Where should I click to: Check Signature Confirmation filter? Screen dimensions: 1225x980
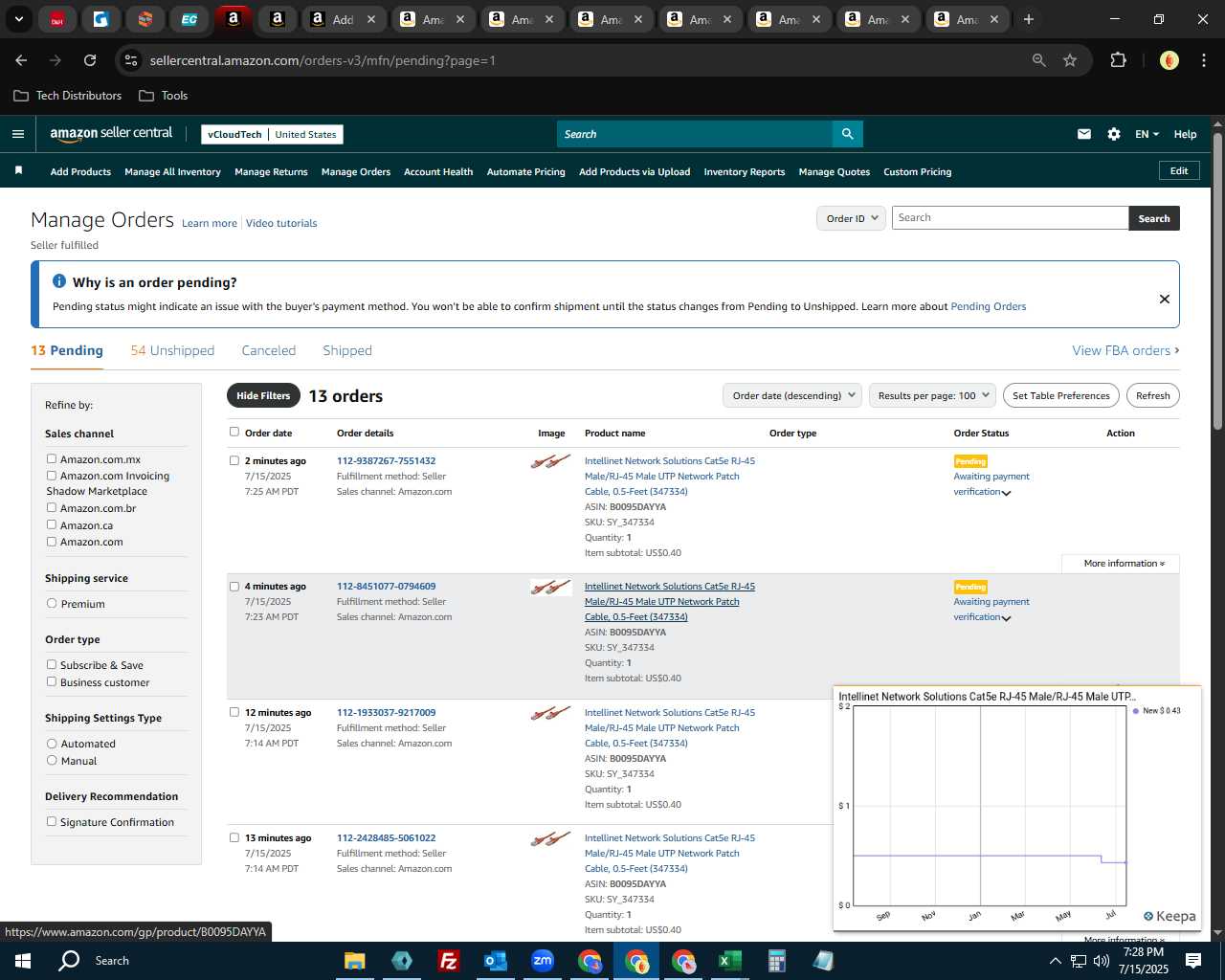(x=52, y=822)
